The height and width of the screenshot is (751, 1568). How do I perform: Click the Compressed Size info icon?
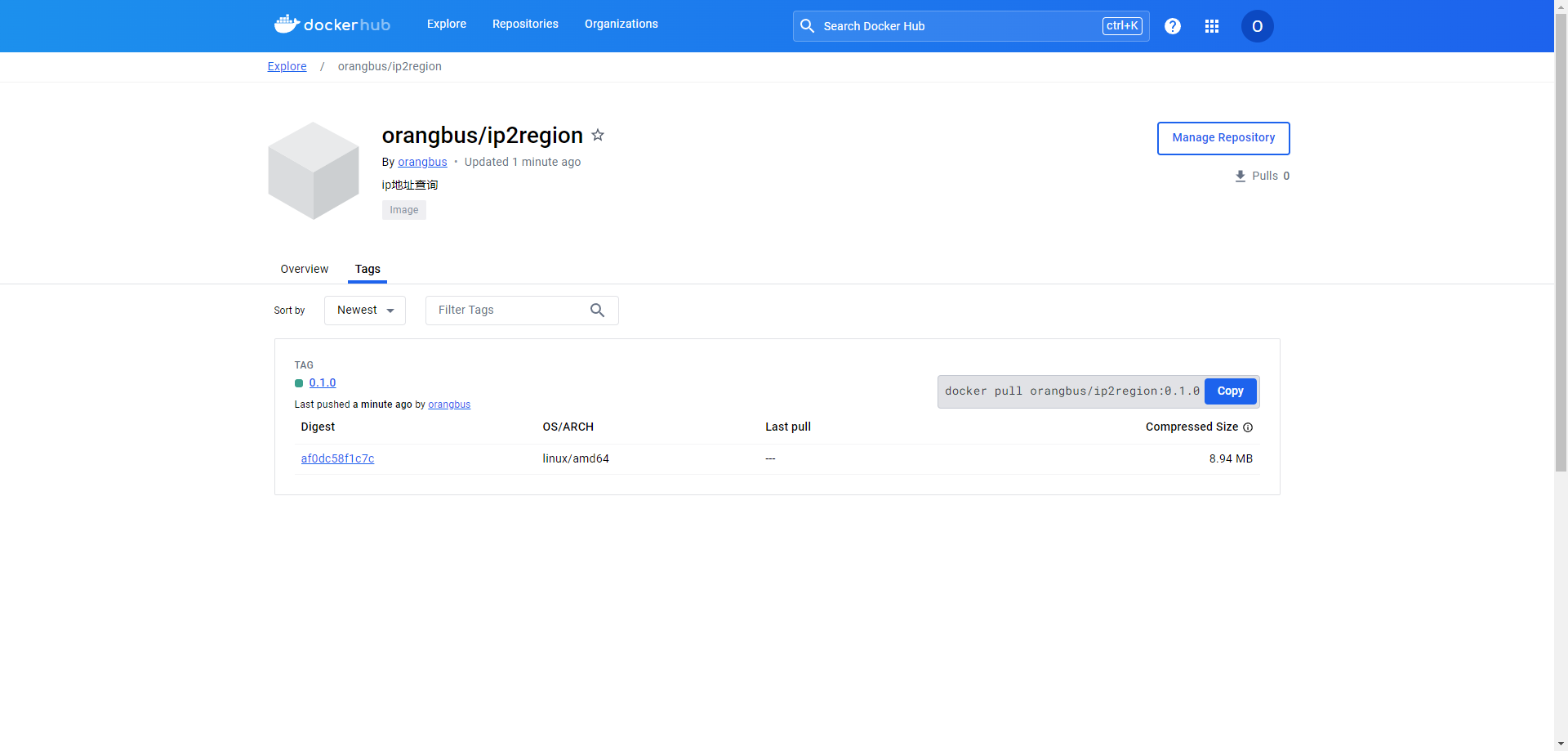pos(1248,427)
